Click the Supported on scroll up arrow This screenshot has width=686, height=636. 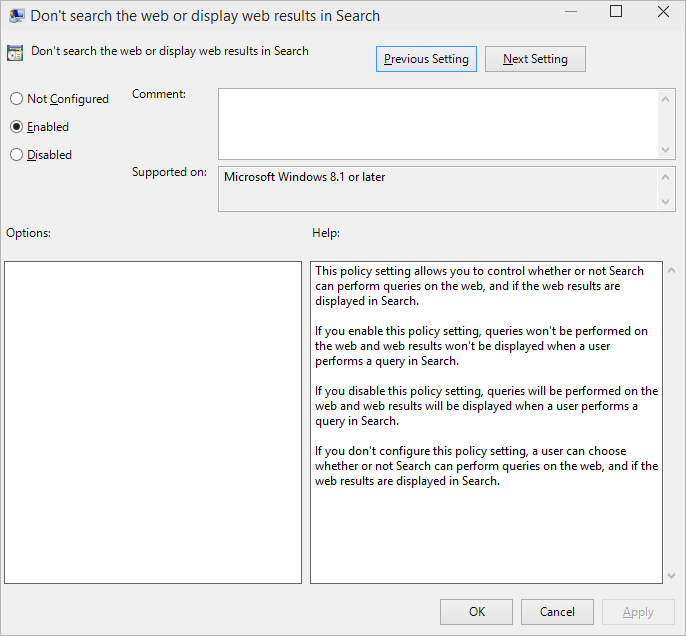pyautogui.click(x=665, y=177)
